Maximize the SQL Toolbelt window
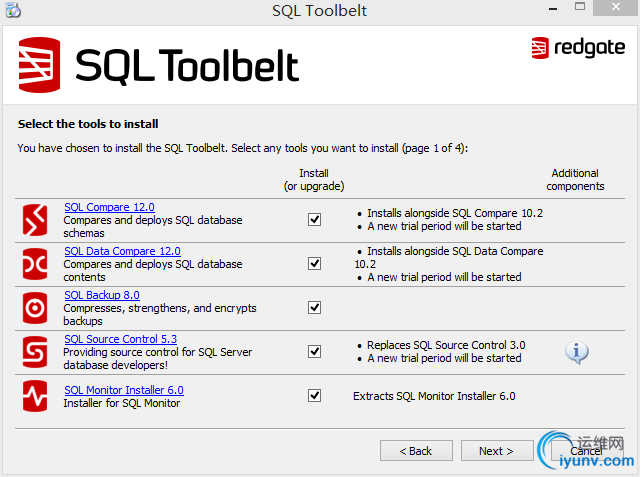The image size is (640, 477). 580,7
